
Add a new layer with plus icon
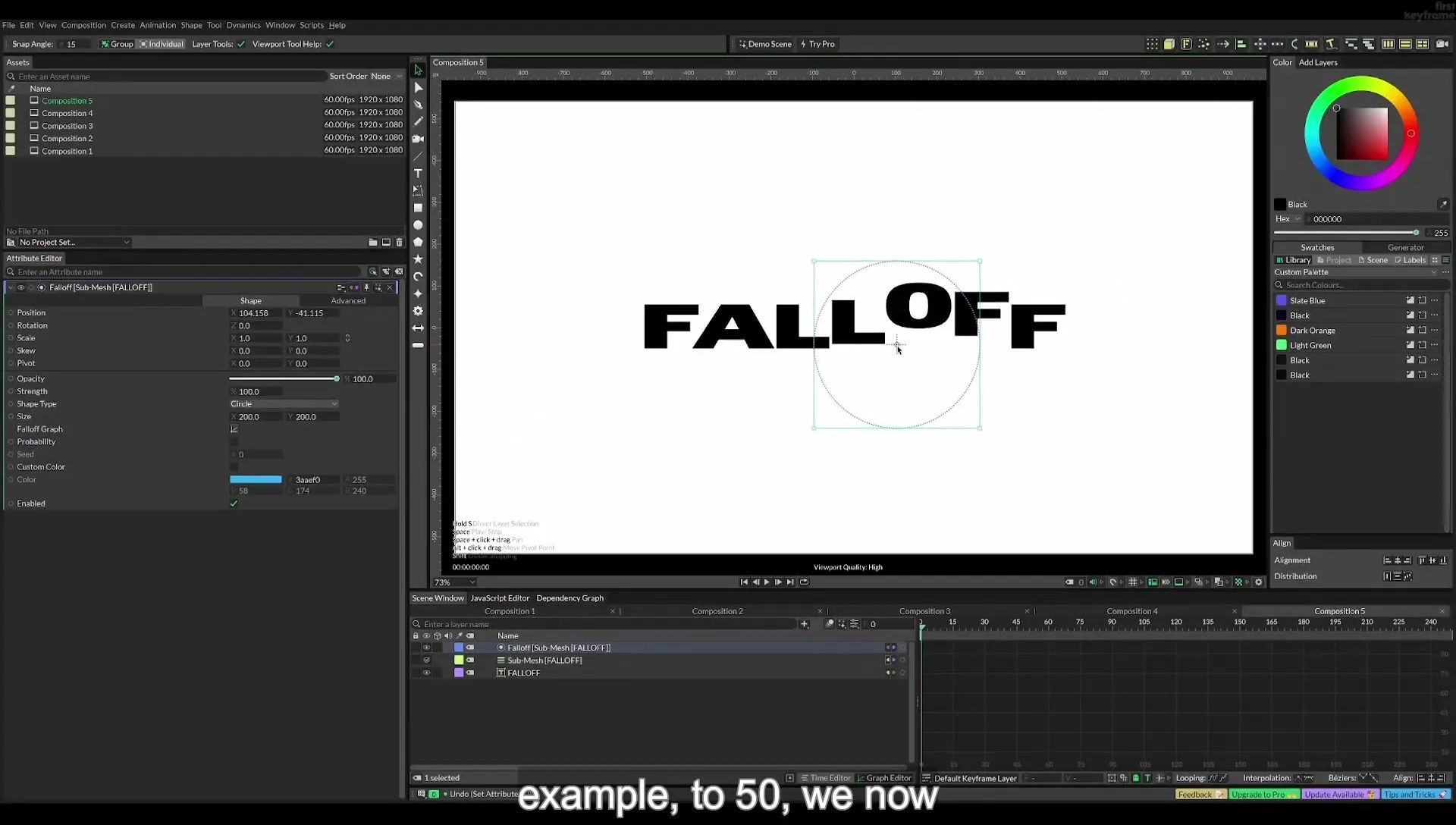(804, 624)
